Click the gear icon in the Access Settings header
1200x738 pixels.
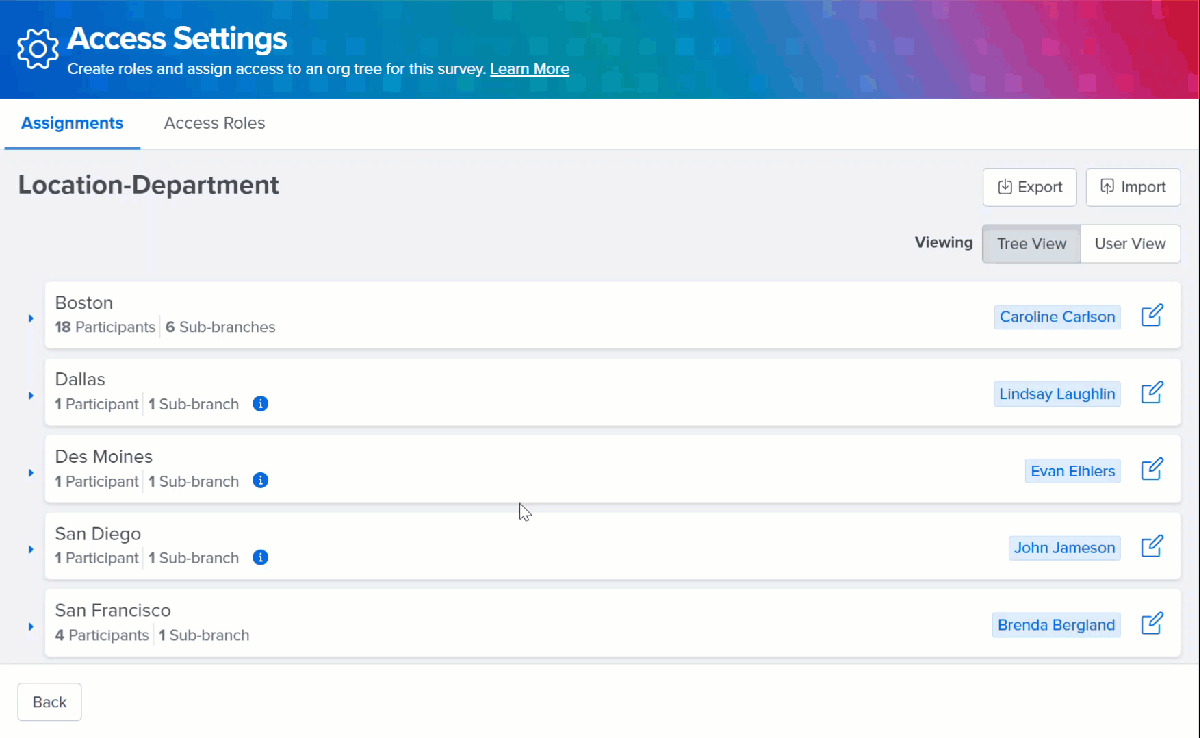[x=37, y=48]
